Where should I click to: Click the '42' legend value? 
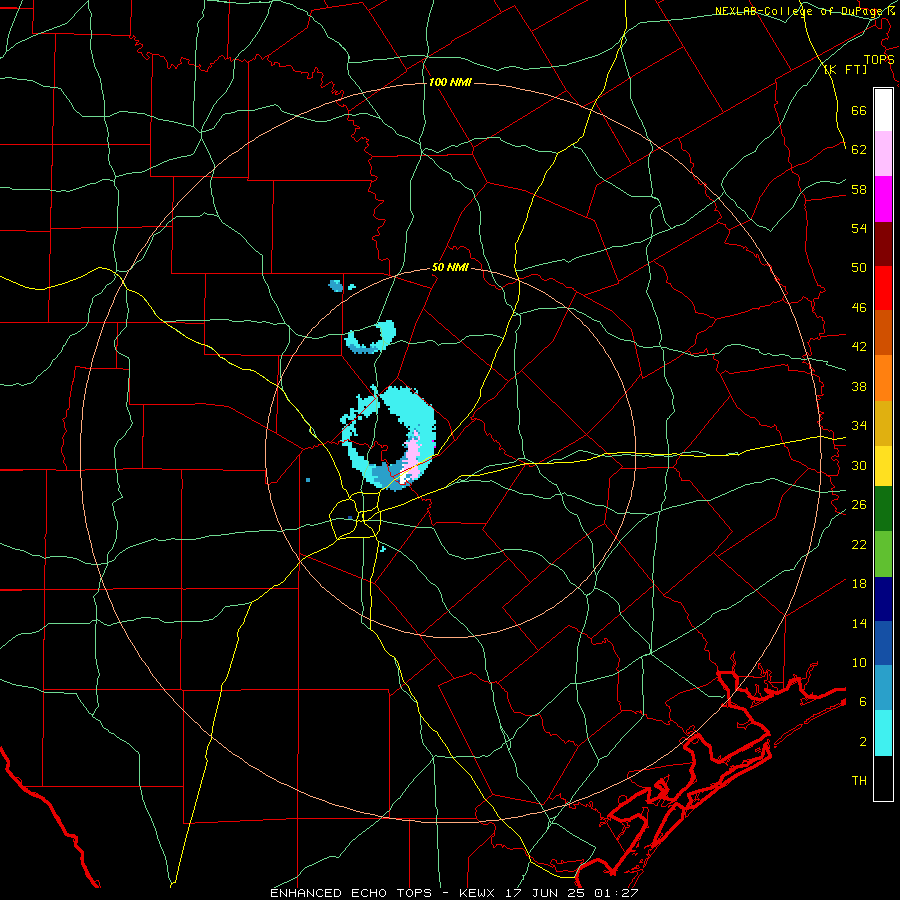click(859, 347)
